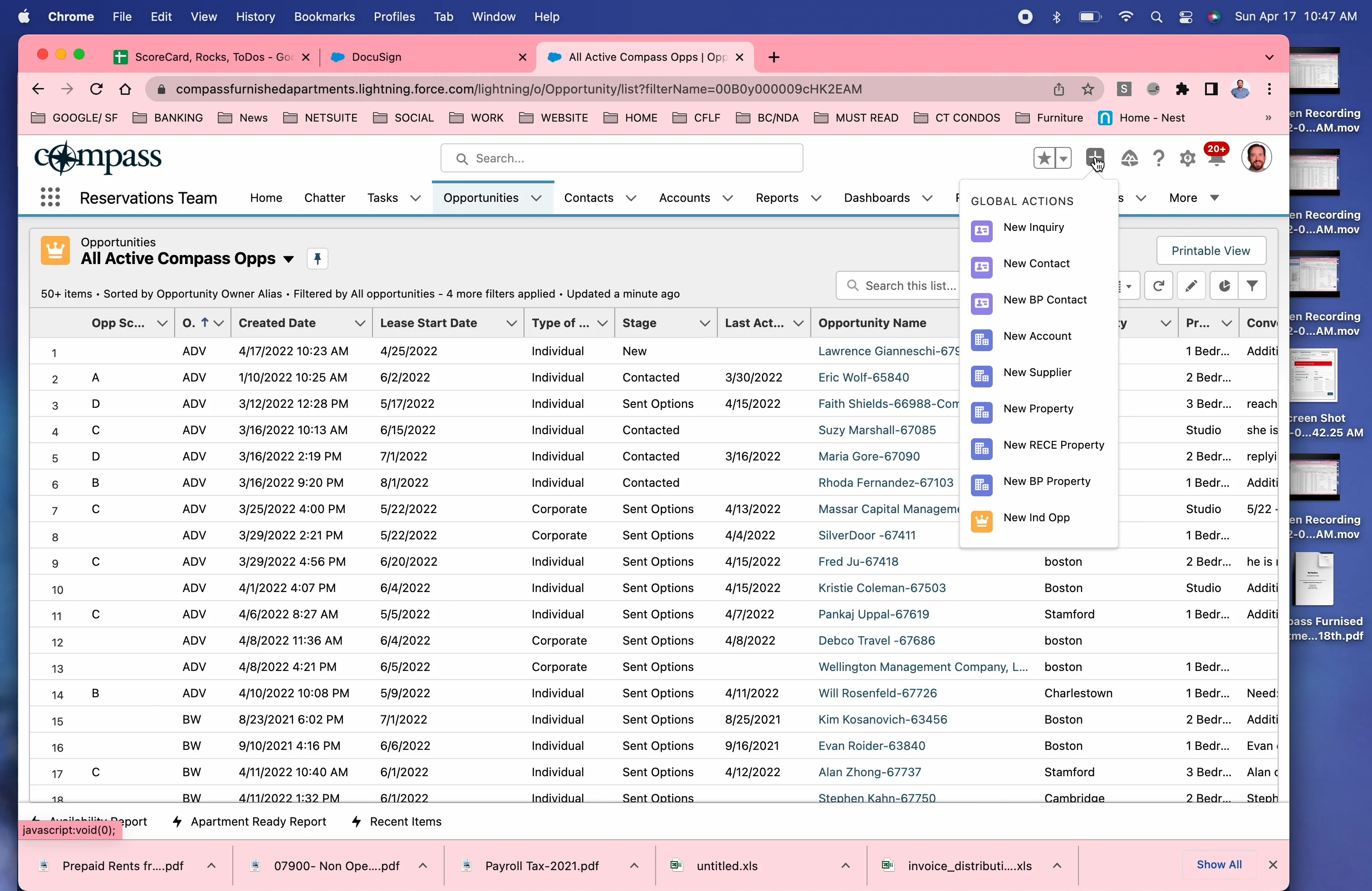Click the New Supplier building icon

981,377
